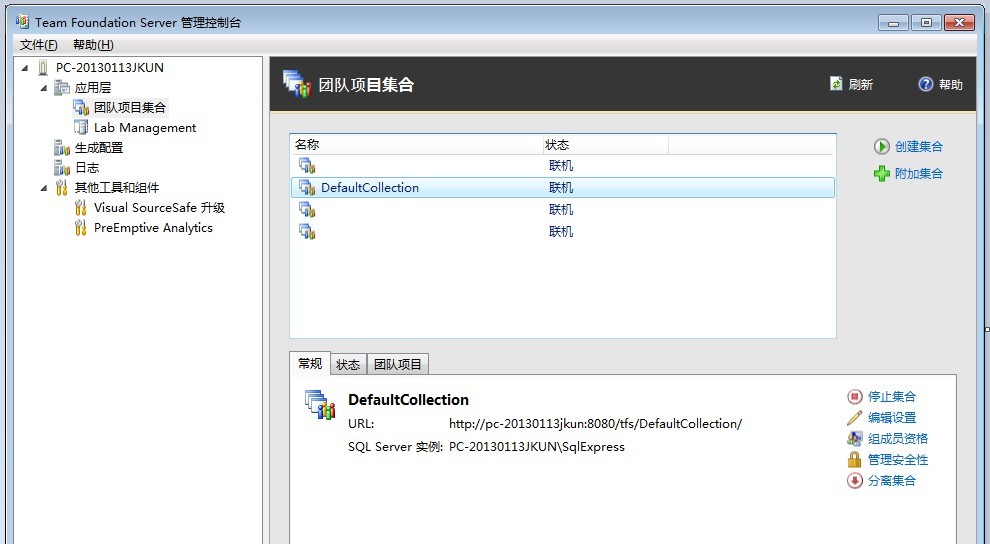Click 联机 status in DefaultCollection row
Image resolution: width=990 pixels, height=544 pixels.
coord(561,187)
